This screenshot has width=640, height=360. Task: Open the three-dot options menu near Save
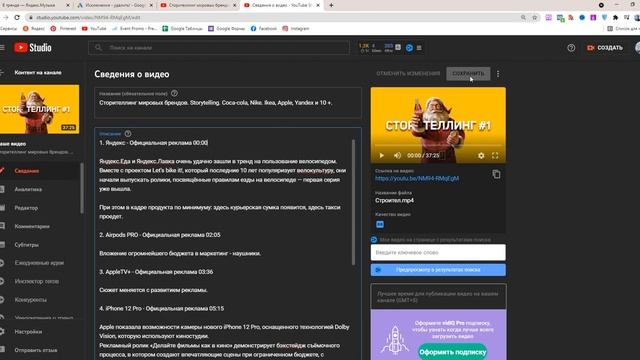498,74
